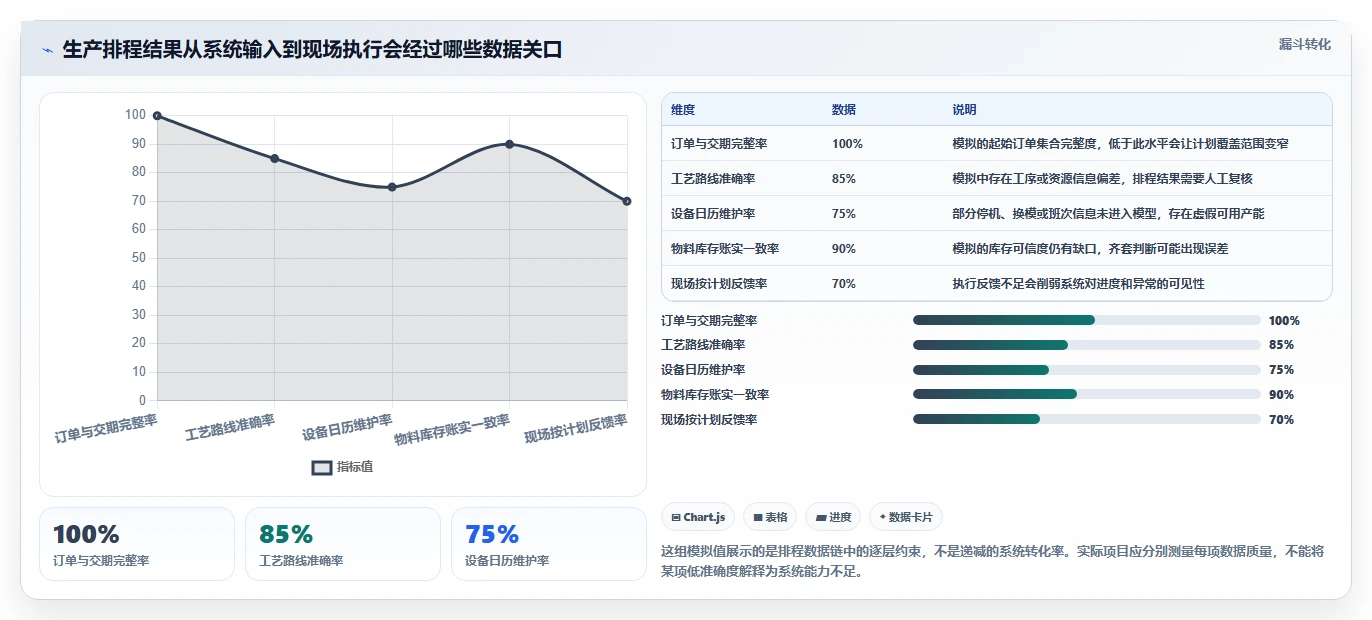The height and width of the screenshot is (620, 1372).
Task: Click the 现场按计划反馈率 progress bar
Action: pyautogui.click(x=1086, y=420)
